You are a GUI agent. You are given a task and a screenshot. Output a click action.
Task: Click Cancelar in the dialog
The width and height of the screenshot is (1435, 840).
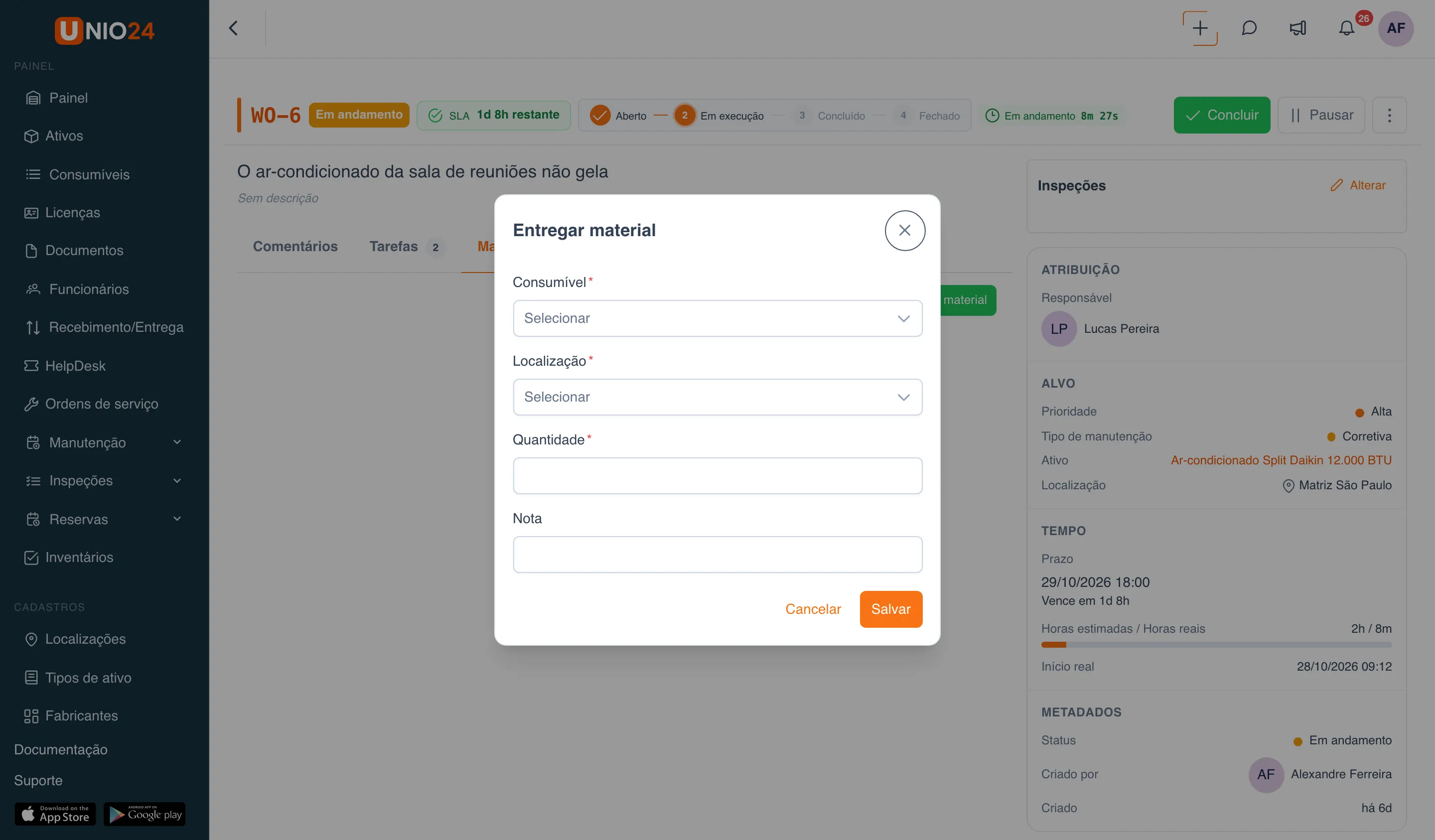(x=813, y=609)
